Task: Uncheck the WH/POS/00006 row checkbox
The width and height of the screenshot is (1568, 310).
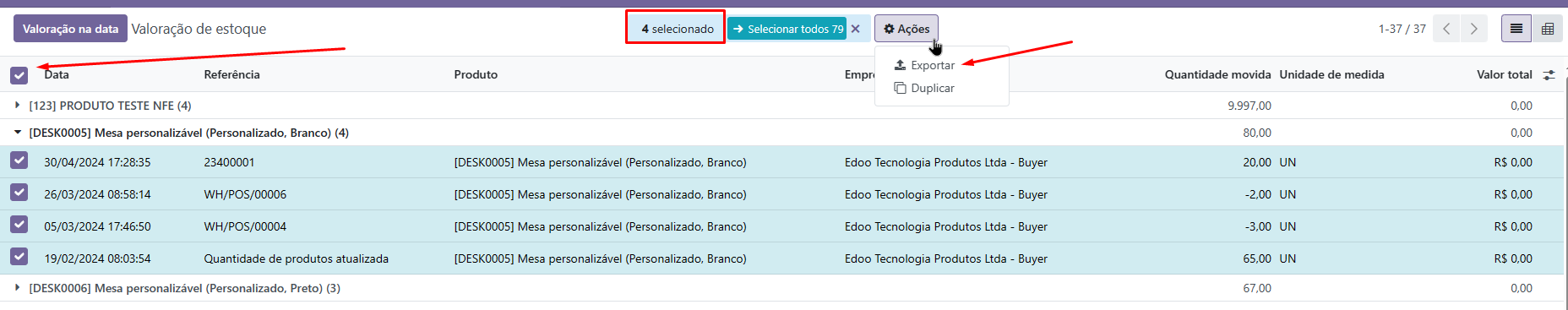Action: (19, 193)
